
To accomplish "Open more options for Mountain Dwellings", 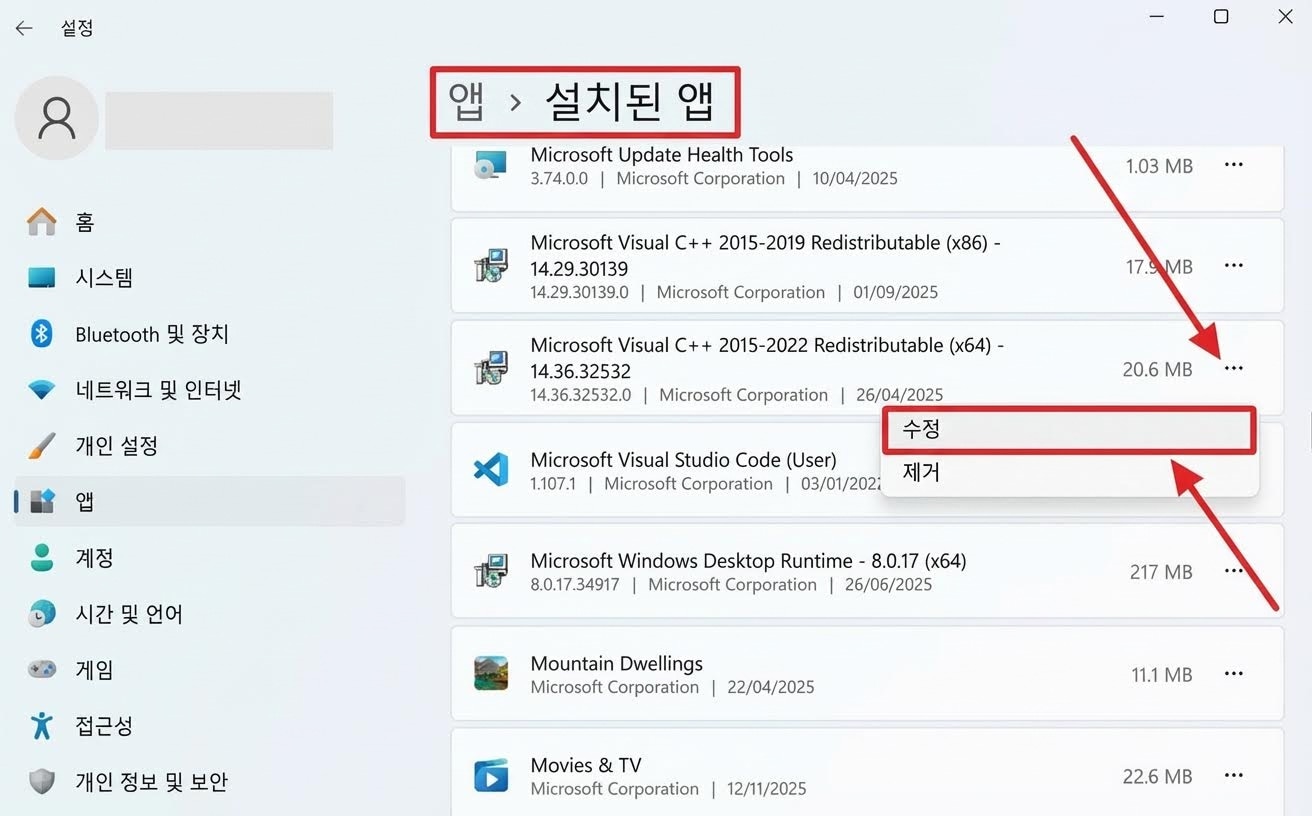I will pyautogui.click(x=1233, y=674).
